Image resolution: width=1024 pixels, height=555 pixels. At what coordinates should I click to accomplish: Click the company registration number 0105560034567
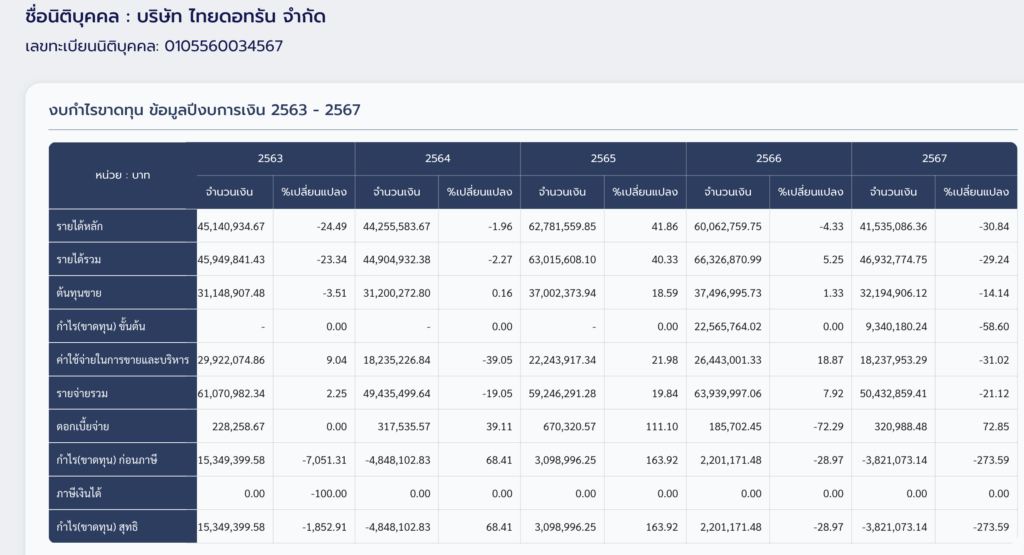[223, 46]
